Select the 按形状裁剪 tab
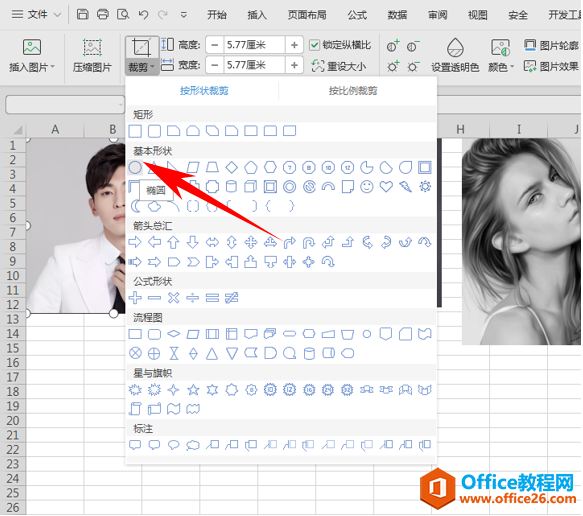 (x=204, y=90)
